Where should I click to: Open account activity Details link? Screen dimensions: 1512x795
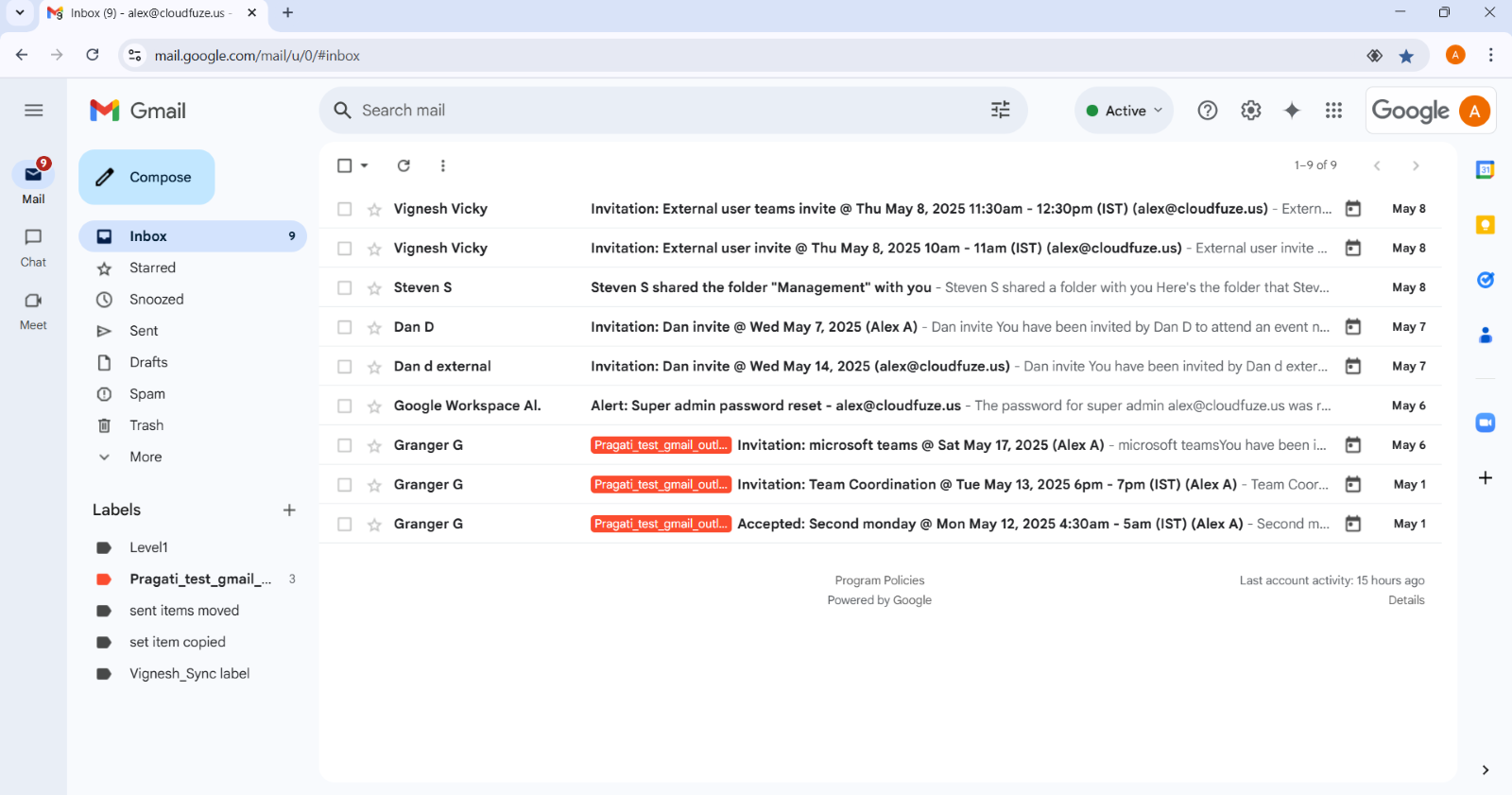[x=1406, y=600]
